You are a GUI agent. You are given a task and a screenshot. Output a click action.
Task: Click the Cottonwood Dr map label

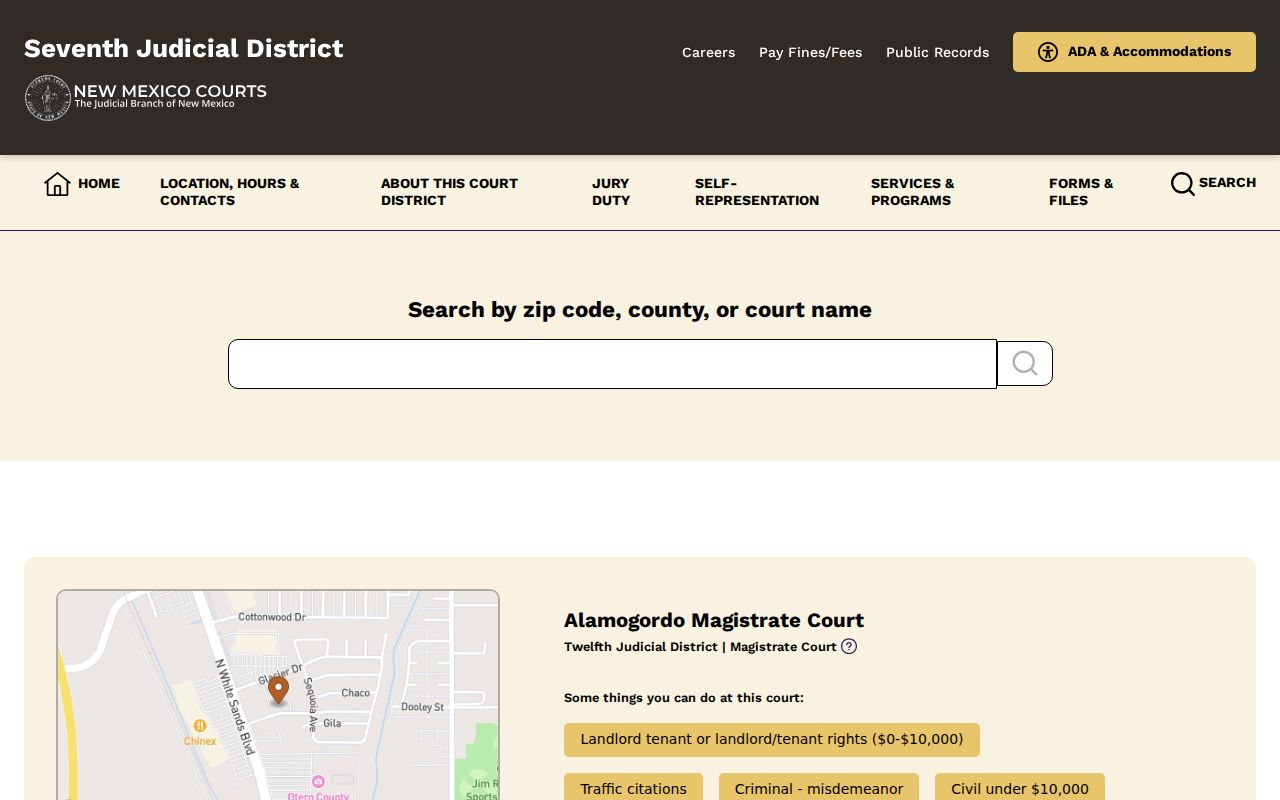(x=271, y=617)
